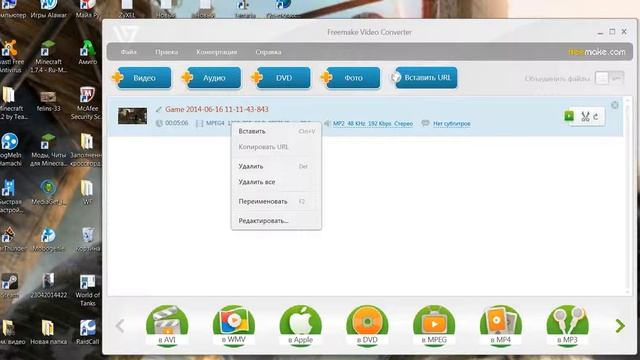
Task: Pick the MP3 output format icon
Action: point(567,326)
